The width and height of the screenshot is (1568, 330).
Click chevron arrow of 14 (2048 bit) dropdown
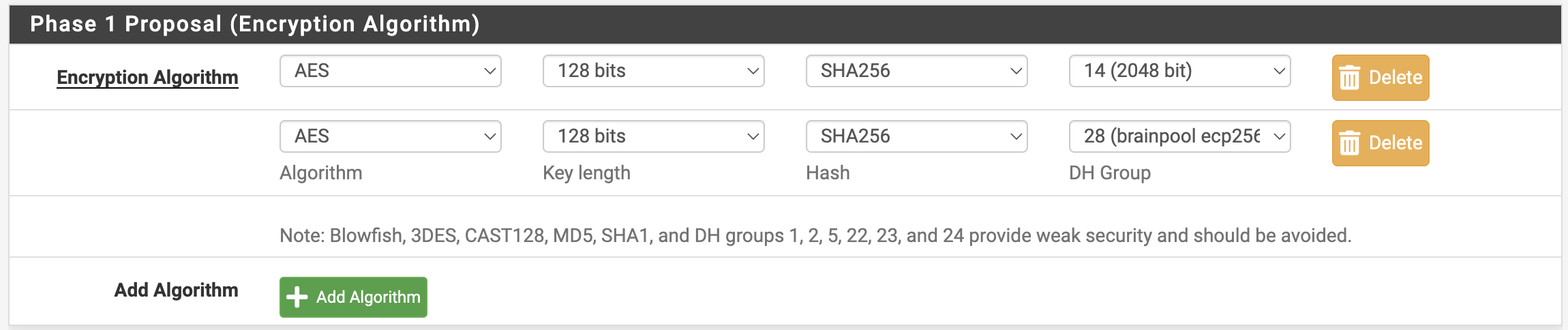click(1279, 71)
